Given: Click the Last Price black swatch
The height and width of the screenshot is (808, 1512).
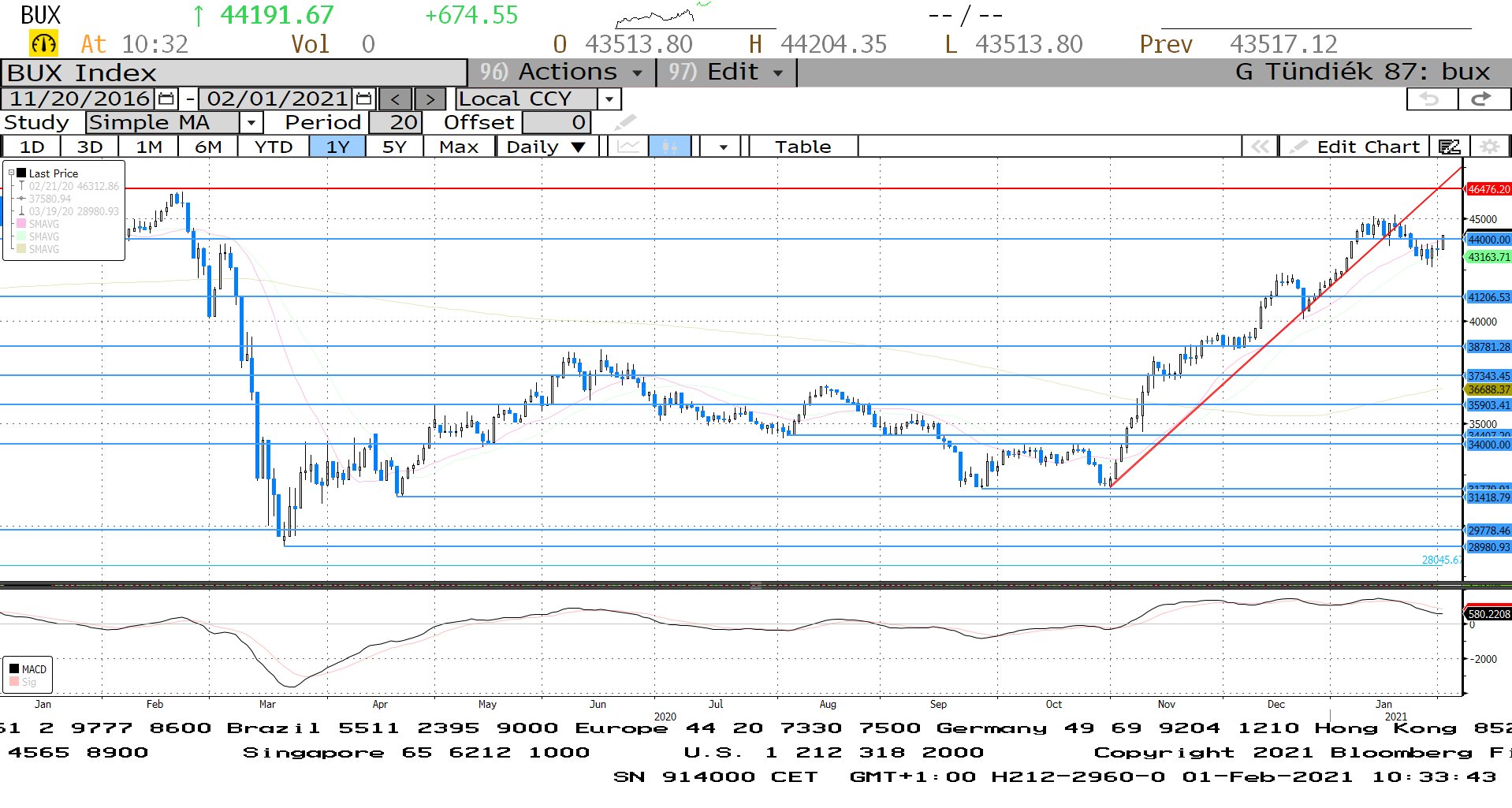Looking at the screenshot, I should tap(22, 173).
